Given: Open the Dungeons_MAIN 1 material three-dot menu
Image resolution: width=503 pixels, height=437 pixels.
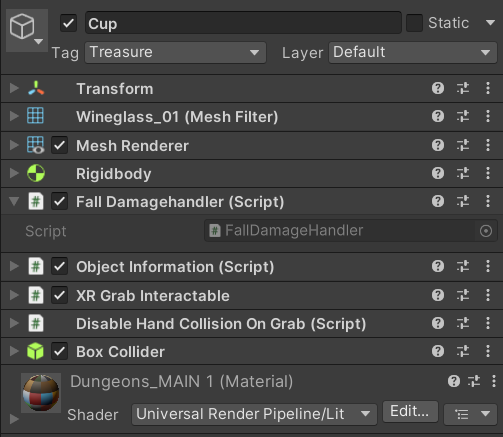Looking at the screenshot, I should click(494, 381).
